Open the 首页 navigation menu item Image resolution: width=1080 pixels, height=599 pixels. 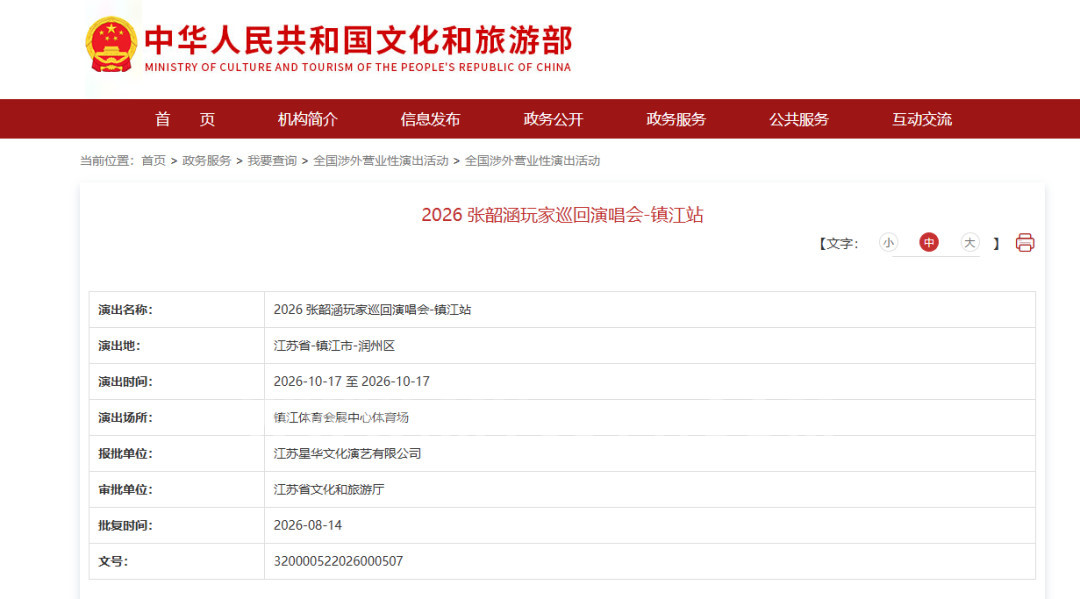coord(185,119)
